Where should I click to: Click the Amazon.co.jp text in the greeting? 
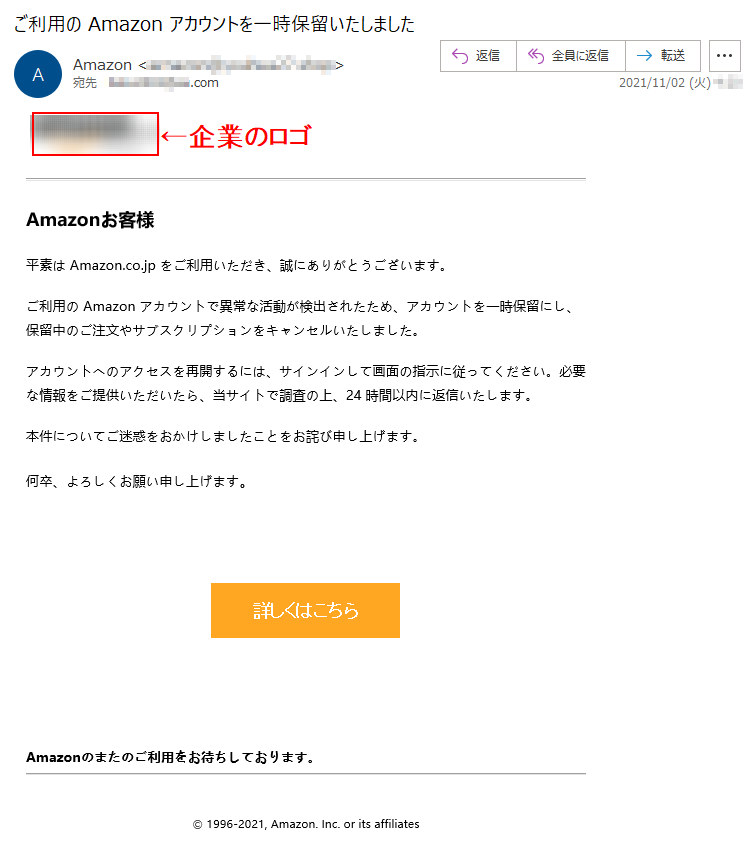click(112, 266)
